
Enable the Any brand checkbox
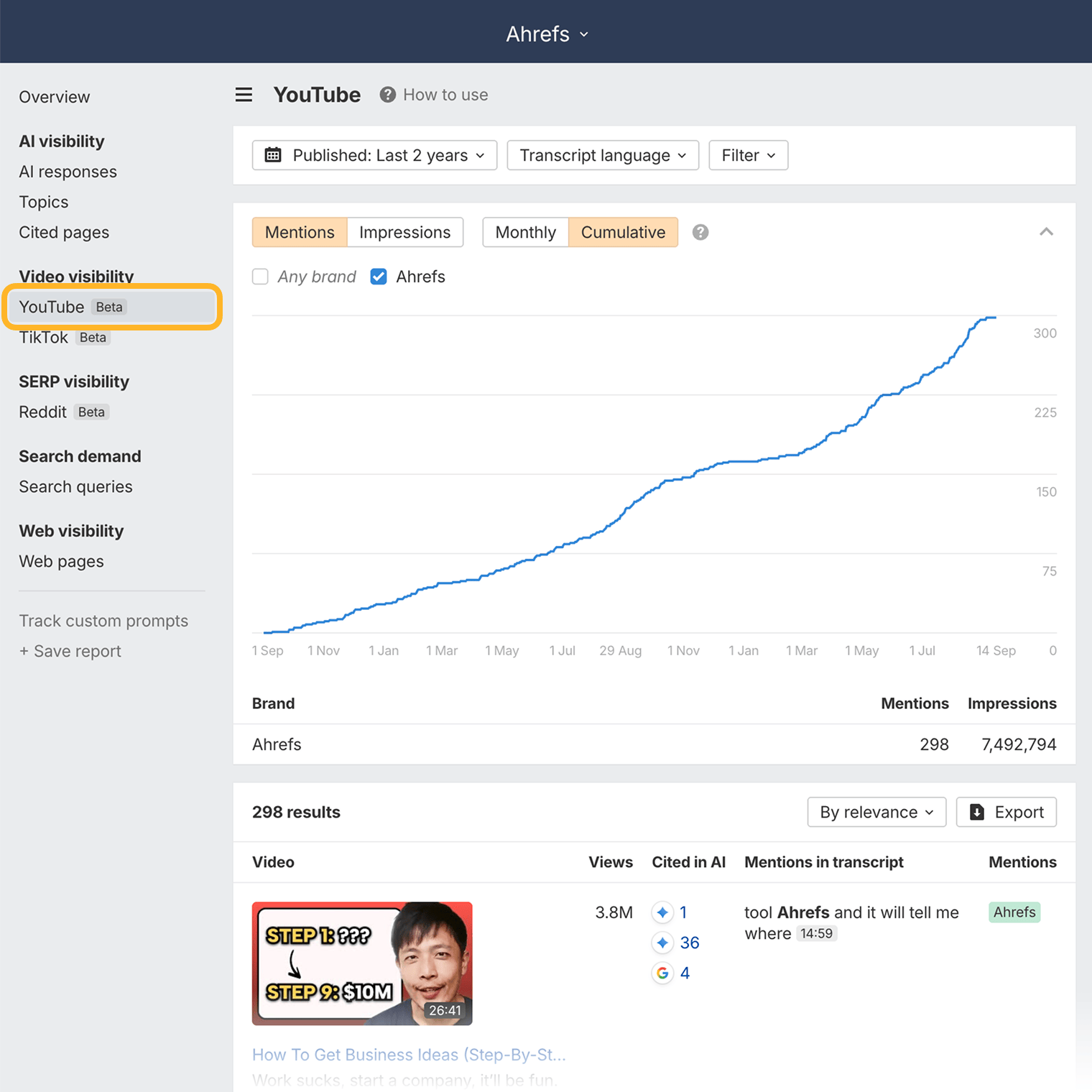click(260, 277)
